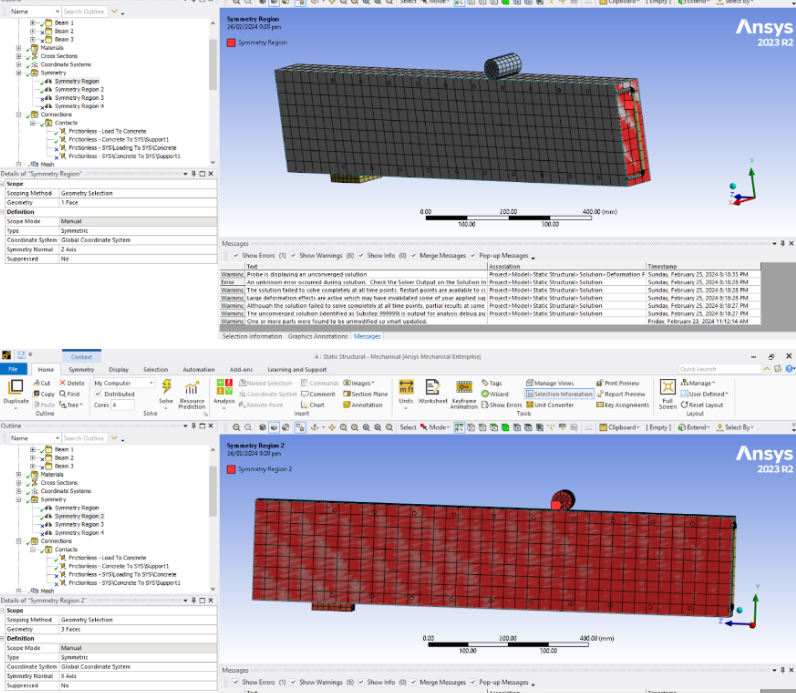Switch to the Selection ribbon tab
The image size is (796, 693).
[155, 370]
